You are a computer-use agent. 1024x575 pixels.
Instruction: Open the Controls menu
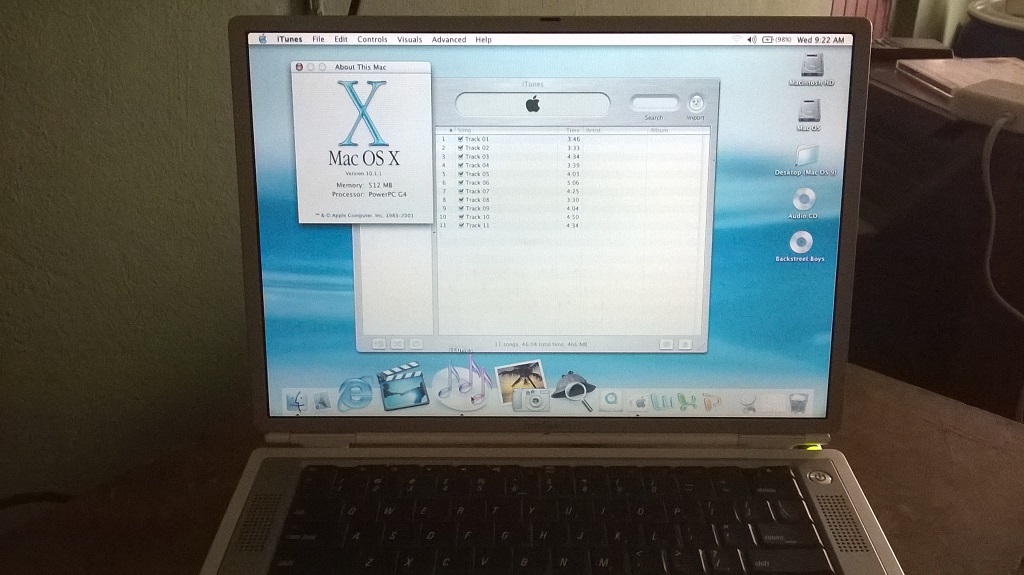pos(372,39)
